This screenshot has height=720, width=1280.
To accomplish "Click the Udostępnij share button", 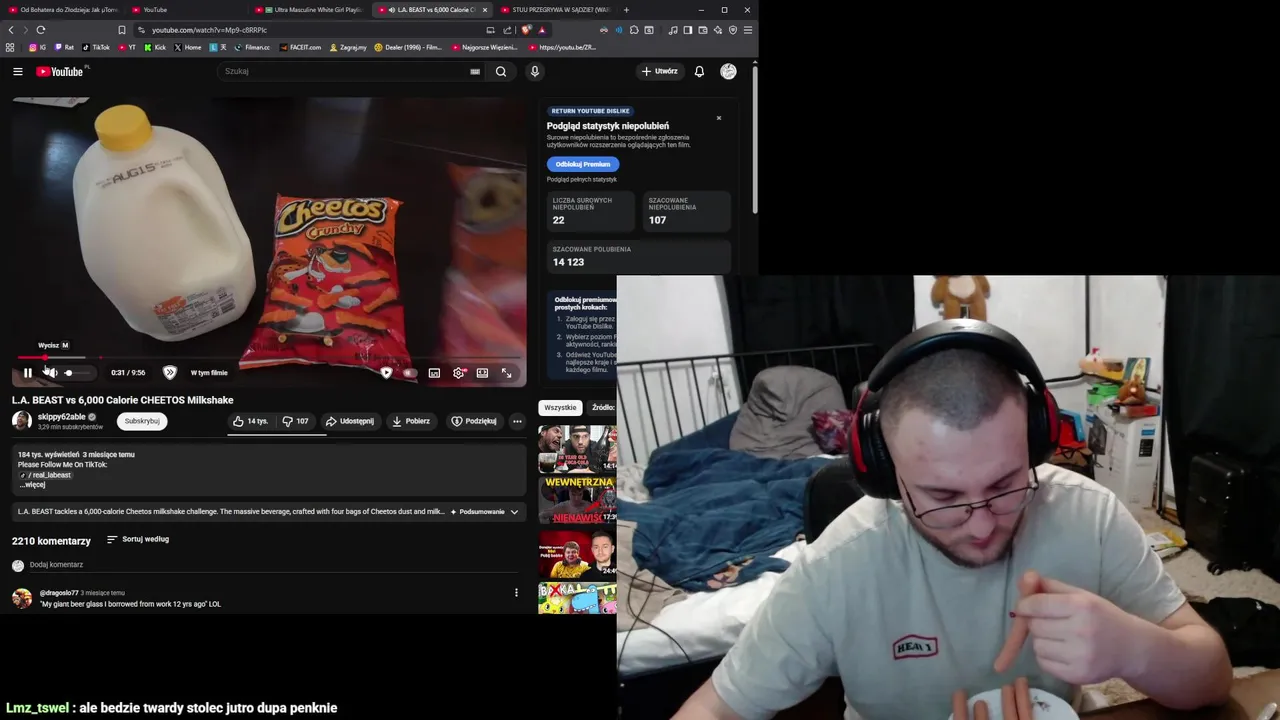I will point(350,421).
